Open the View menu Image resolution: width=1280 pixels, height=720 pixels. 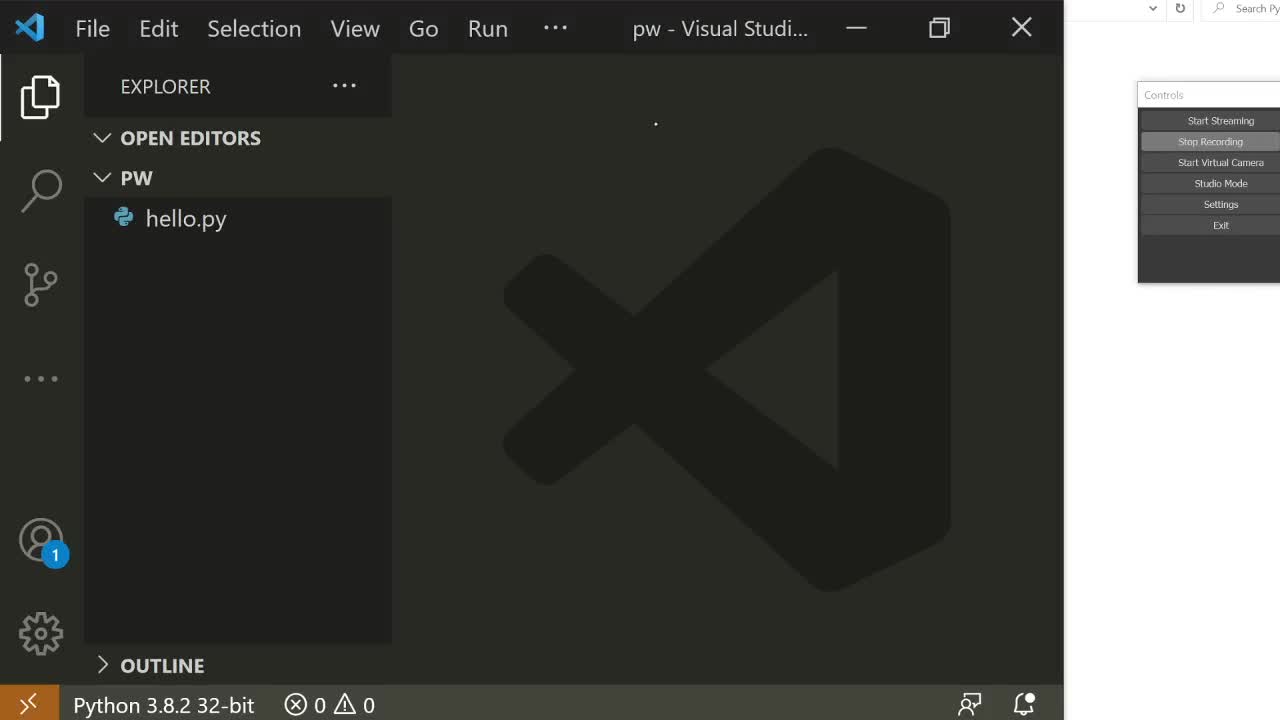(x=355, y=29)
